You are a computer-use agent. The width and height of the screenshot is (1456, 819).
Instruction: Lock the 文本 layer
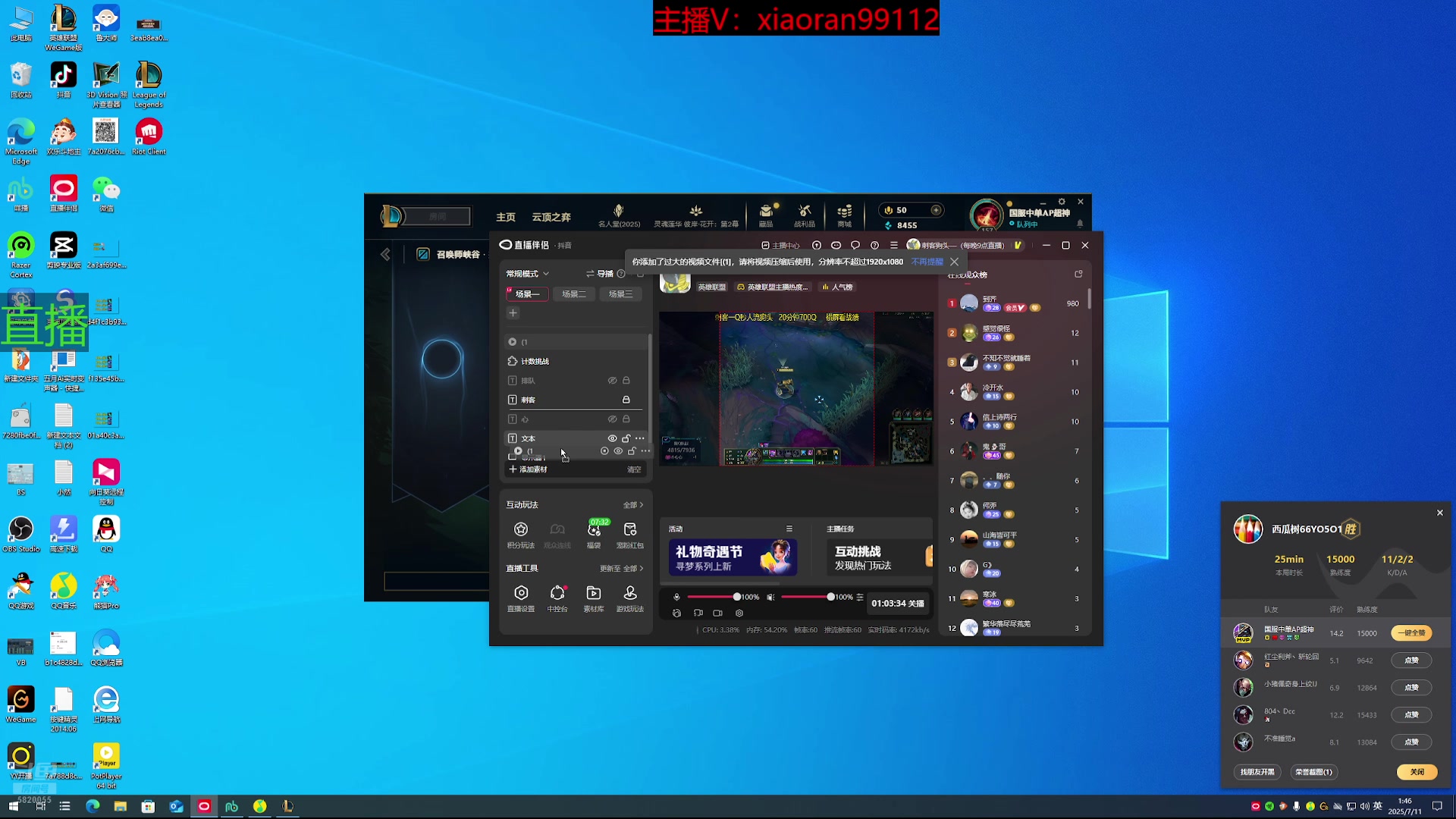[626, 438]
